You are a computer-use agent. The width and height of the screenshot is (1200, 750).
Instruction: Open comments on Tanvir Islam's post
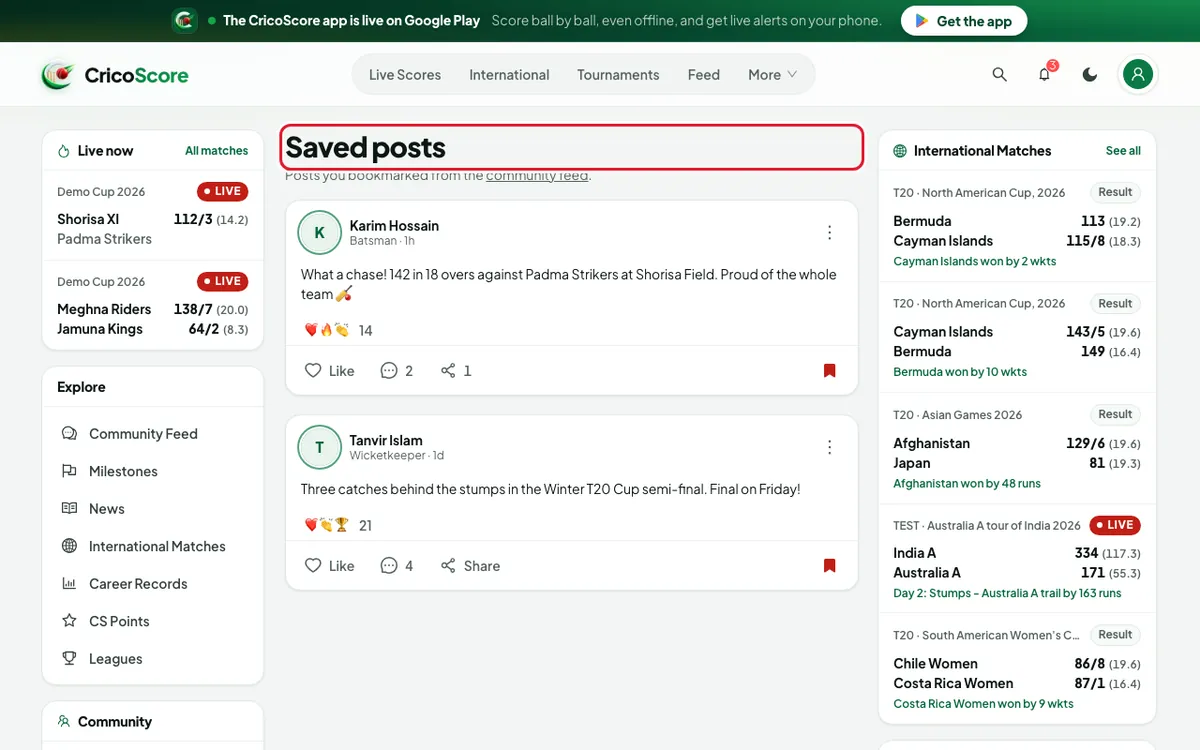point(397,565)
